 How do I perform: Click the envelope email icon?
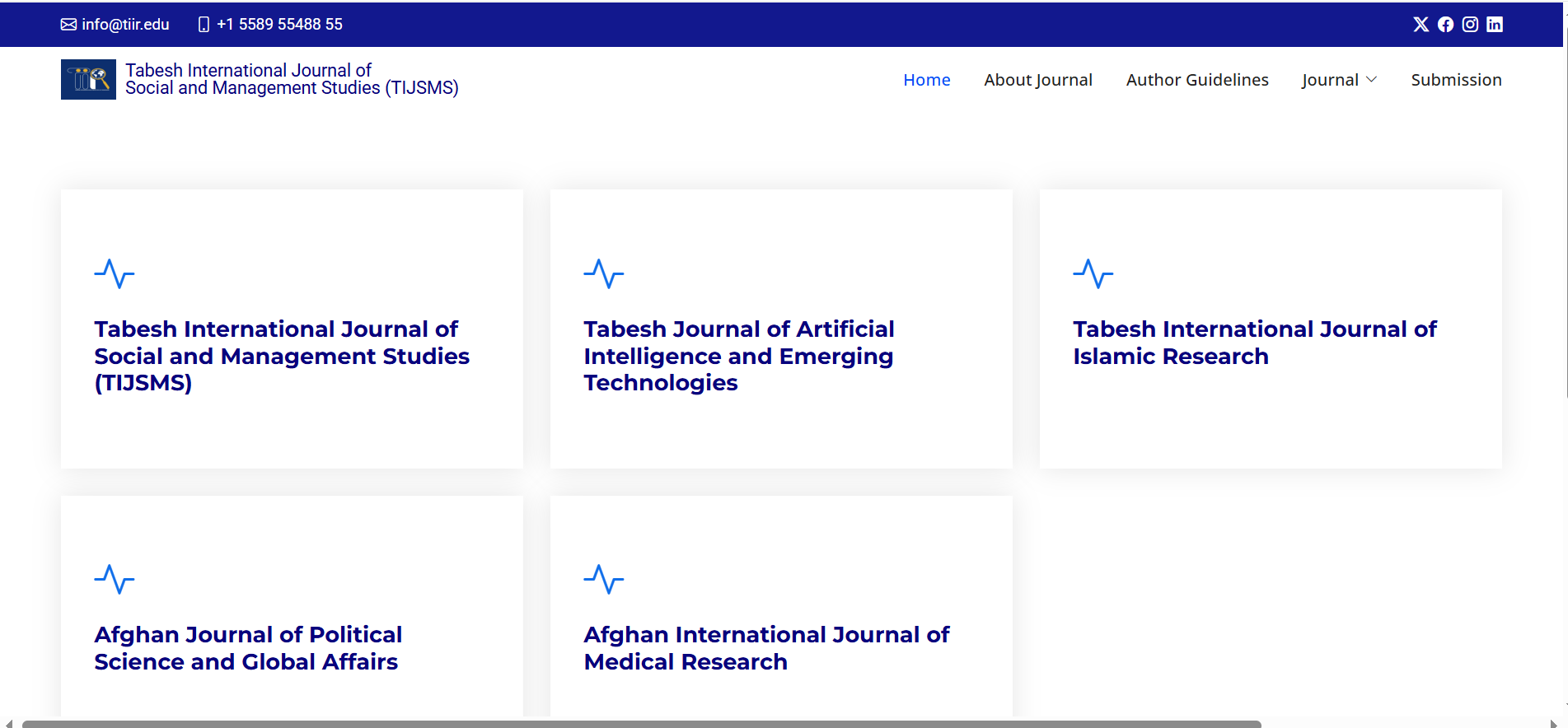point(68,25)
